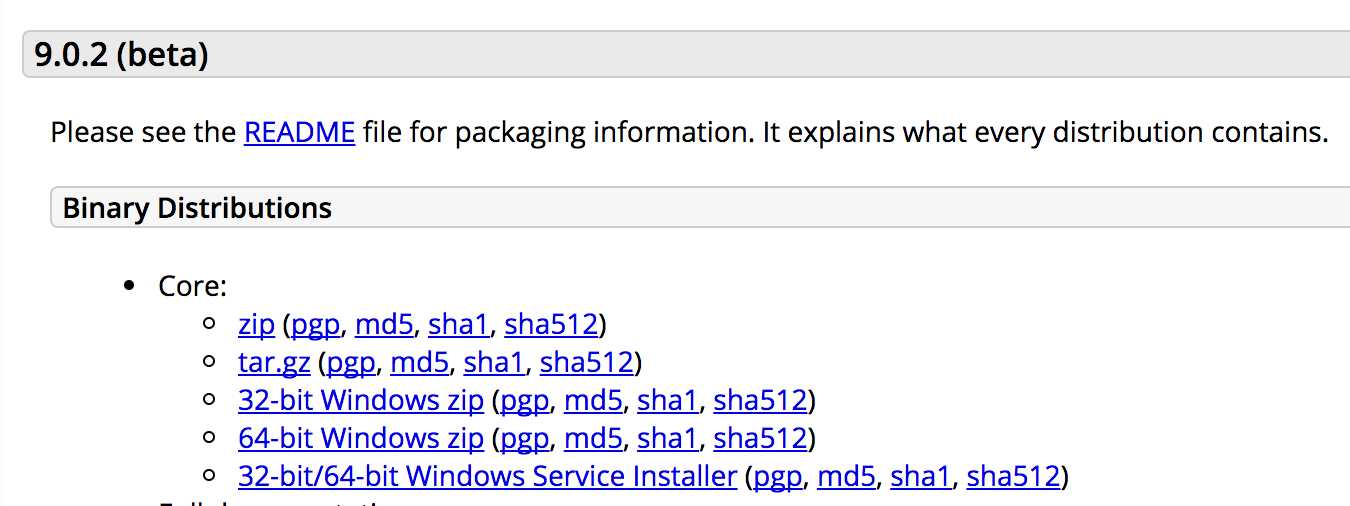Viewport: 1350px width, 506px height.
Task: Open pgp signature for Windows Service Installer
Action: pyautogui.click(x=778, y=477)
